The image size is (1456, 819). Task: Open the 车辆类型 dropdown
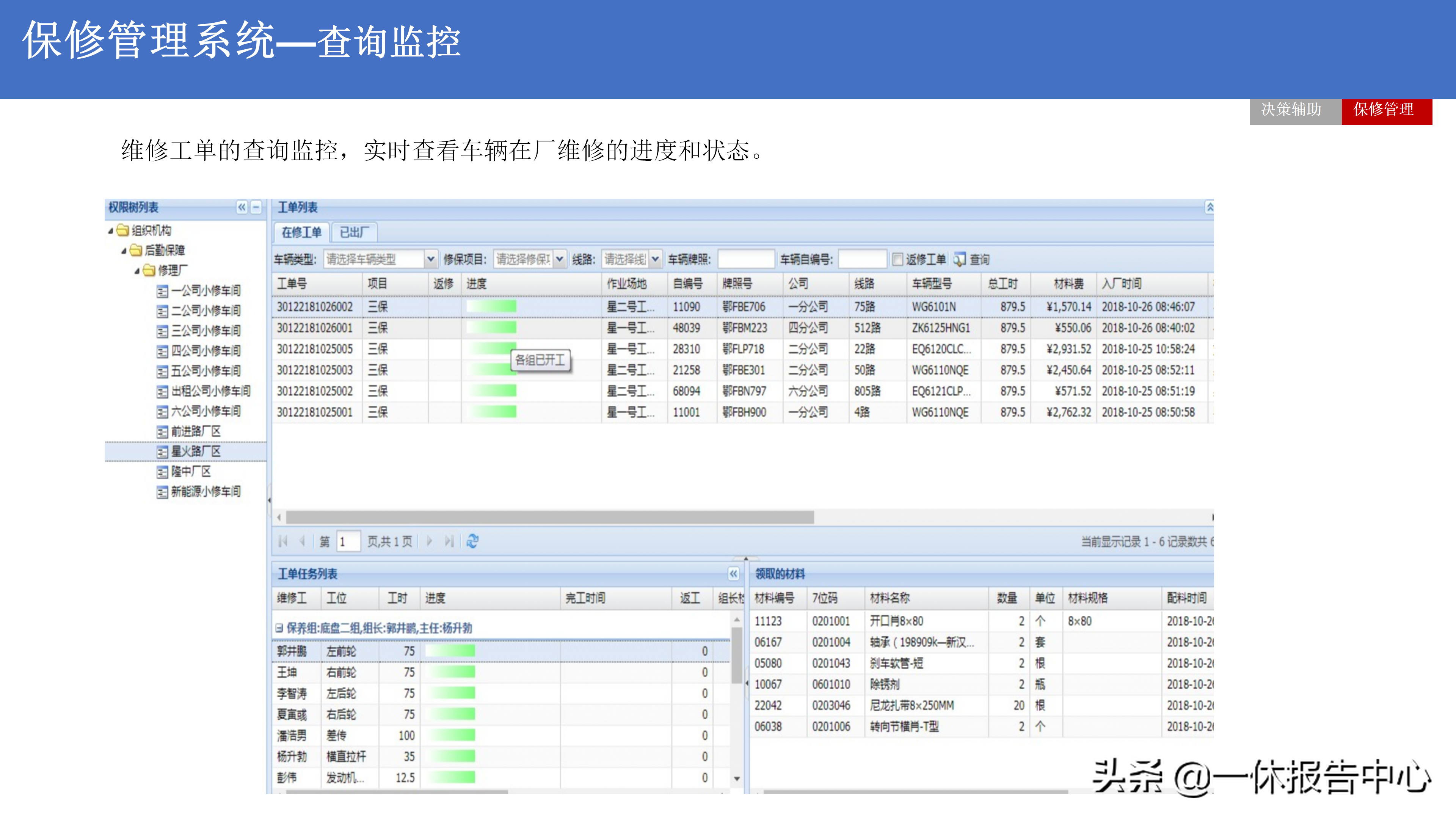pos(431,259)
